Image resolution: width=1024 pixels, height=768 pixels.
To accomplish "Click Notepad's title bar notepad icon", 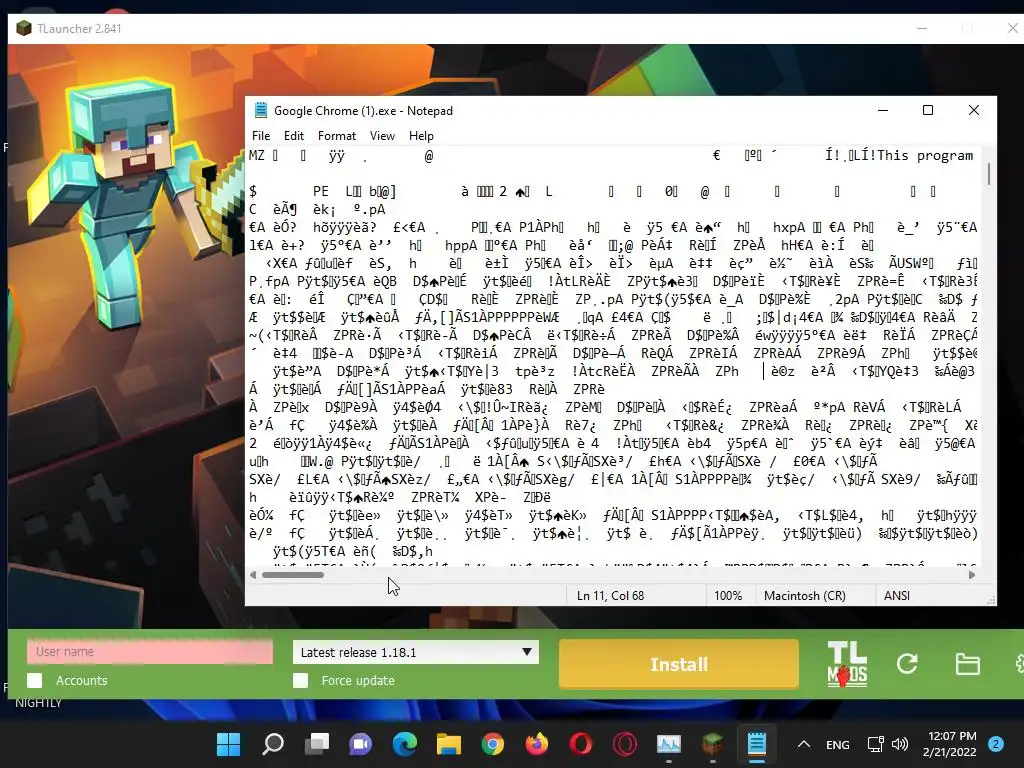I will [261, 110].
